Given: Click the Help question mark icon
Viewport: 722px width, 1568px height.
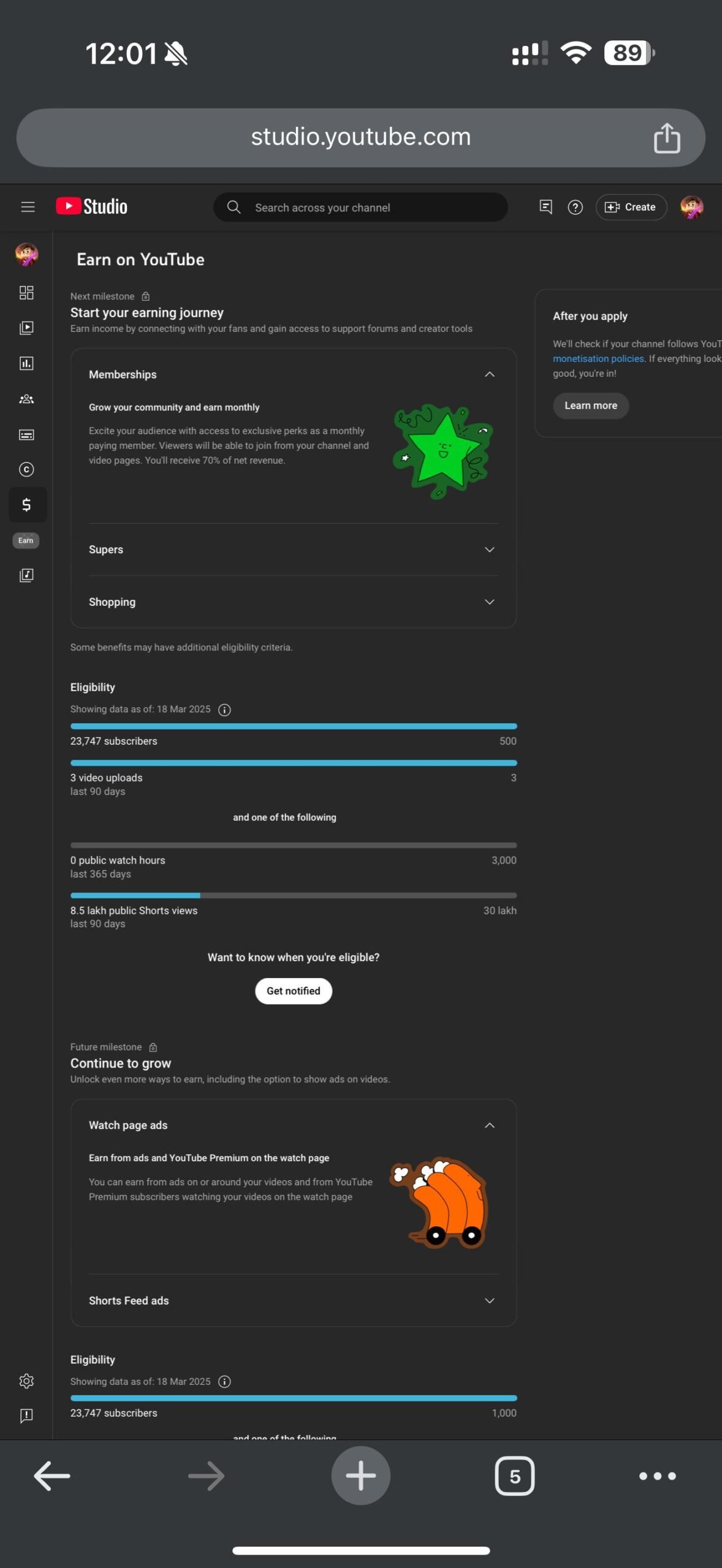Looking at the screenshot, I should [x=575, y=207].
